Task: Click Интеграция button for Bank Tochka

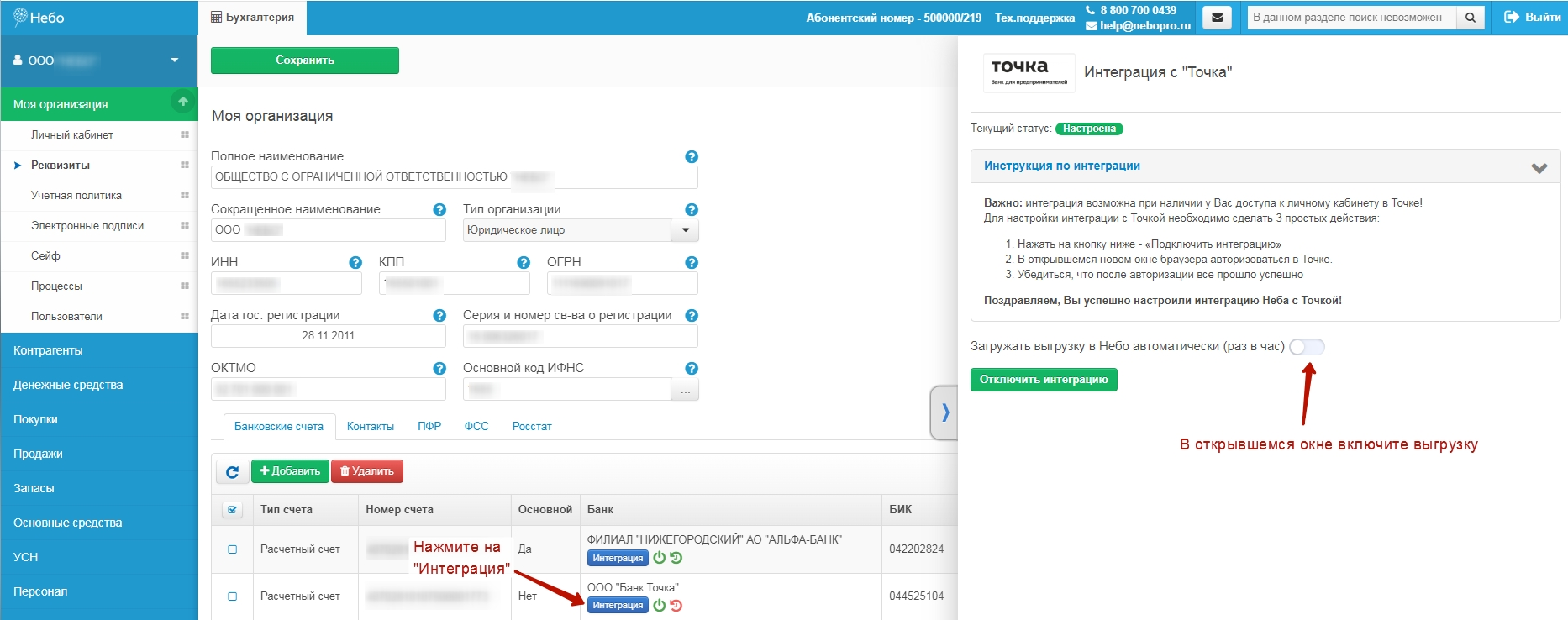Action: [x=618, y=606]
